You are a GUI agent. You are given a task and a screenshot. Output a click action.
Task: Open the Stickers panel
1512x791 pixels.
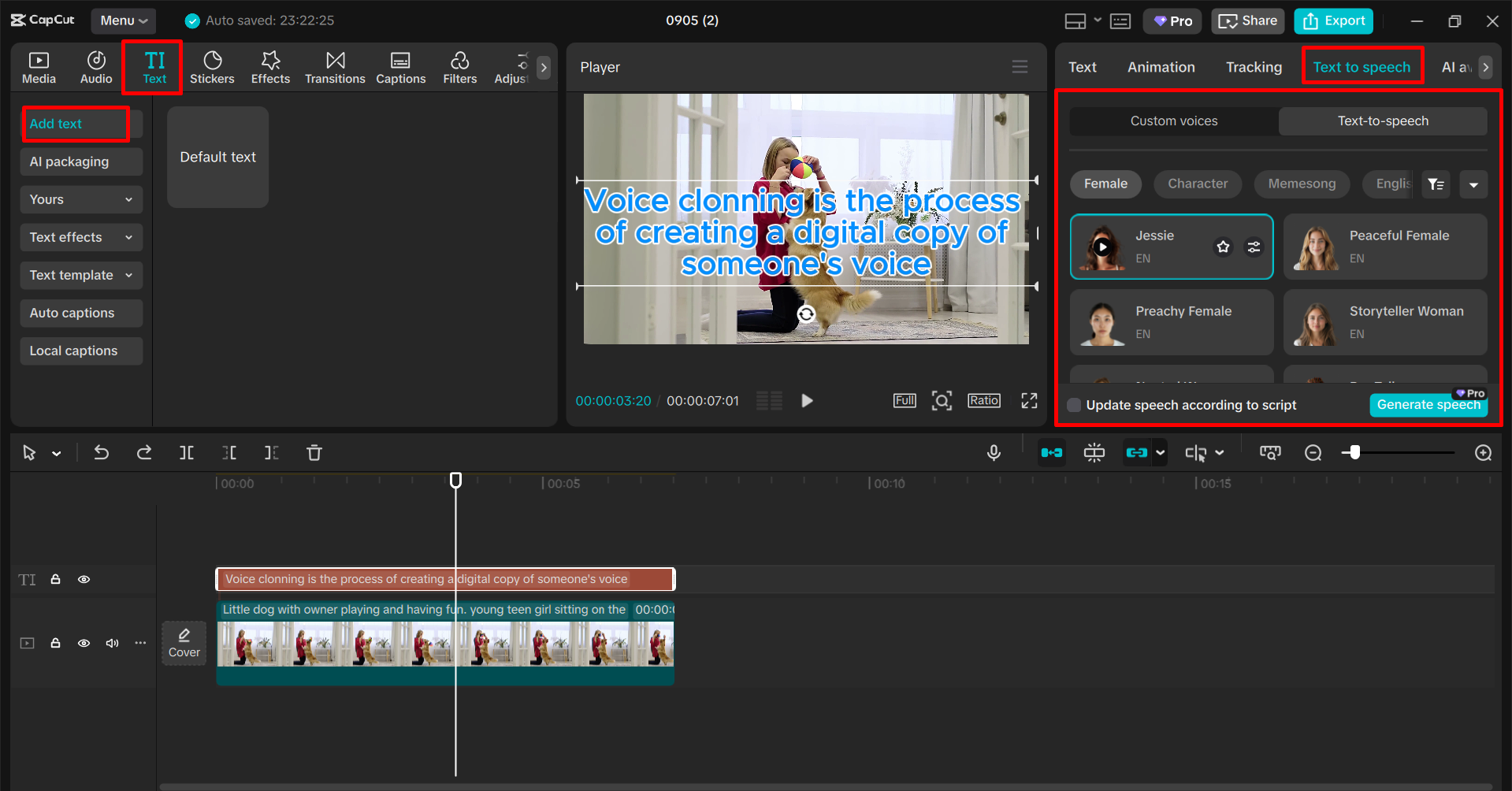[x=212, y=67]
